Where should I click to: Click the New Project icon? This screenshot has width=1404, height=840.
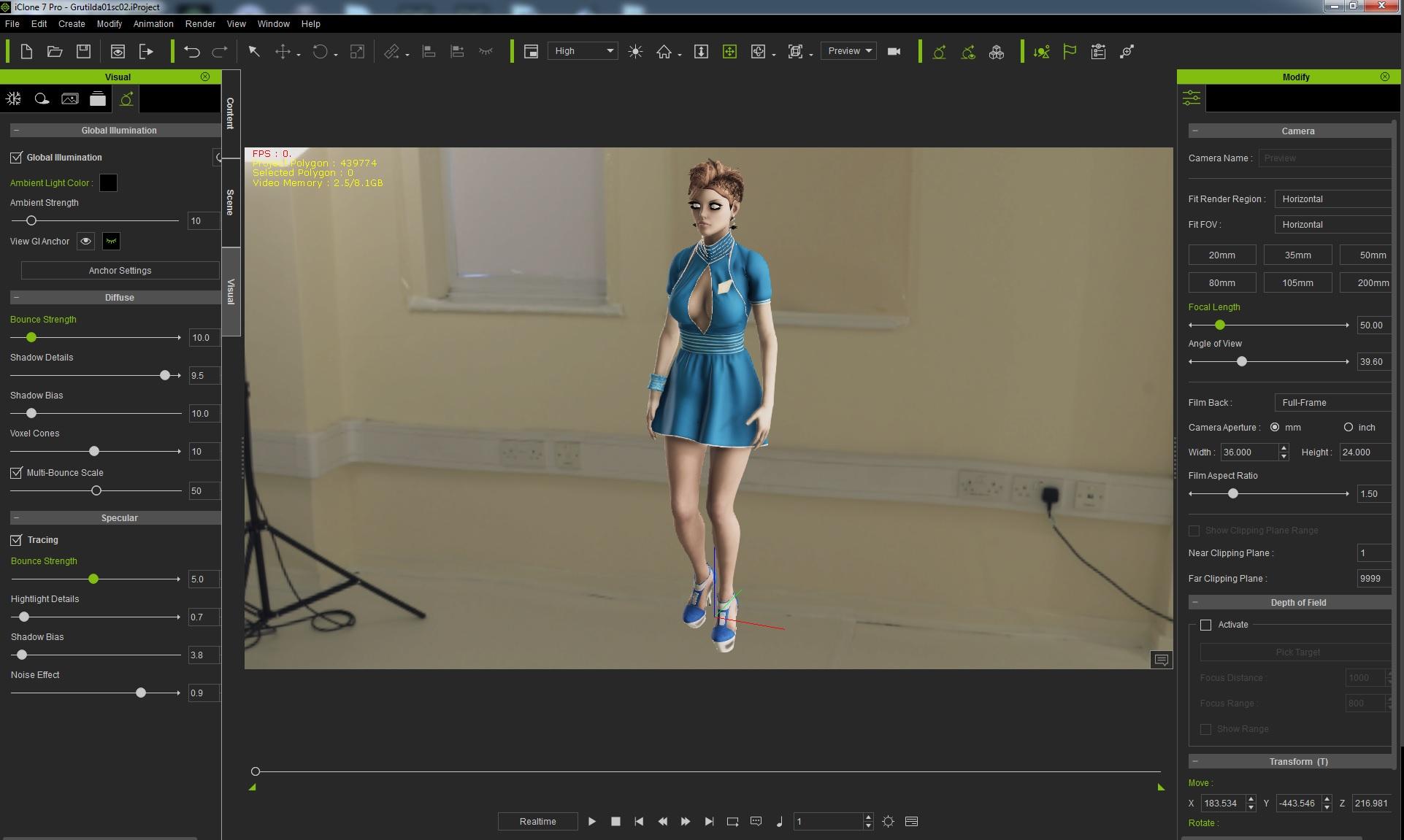26,51
